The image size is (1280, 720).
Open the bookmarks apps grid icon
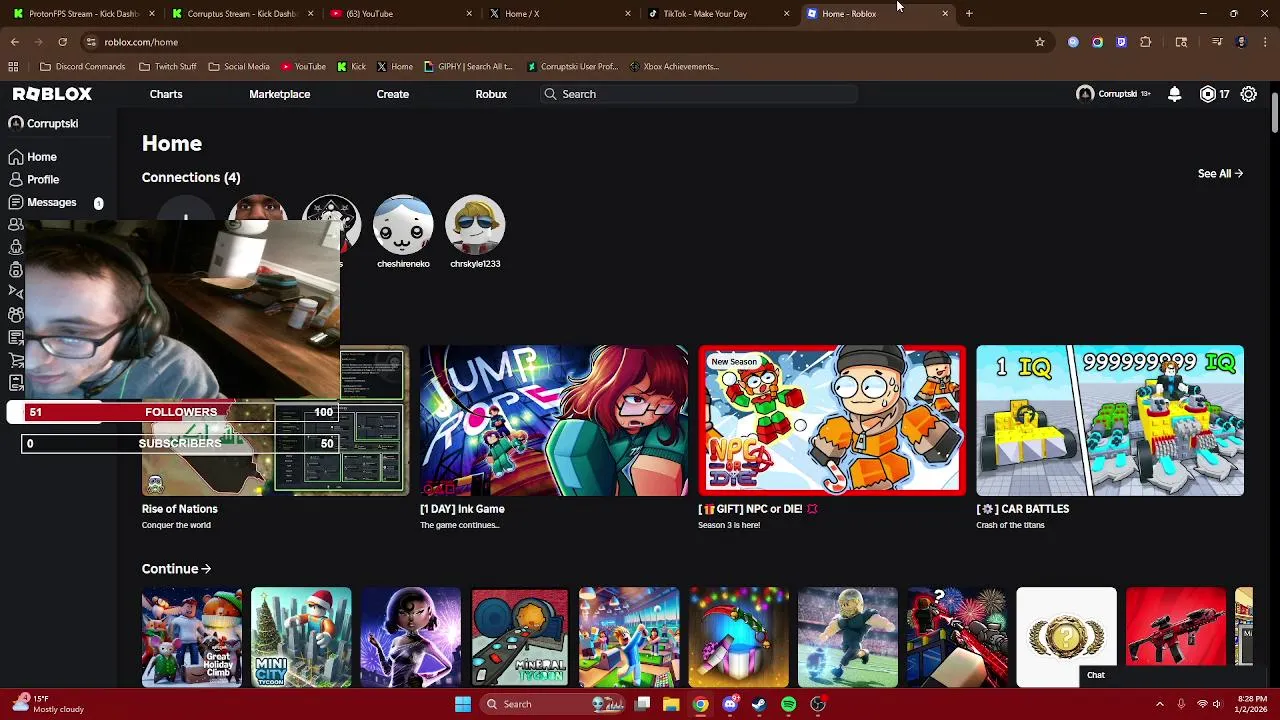click(x=13, y=67)
